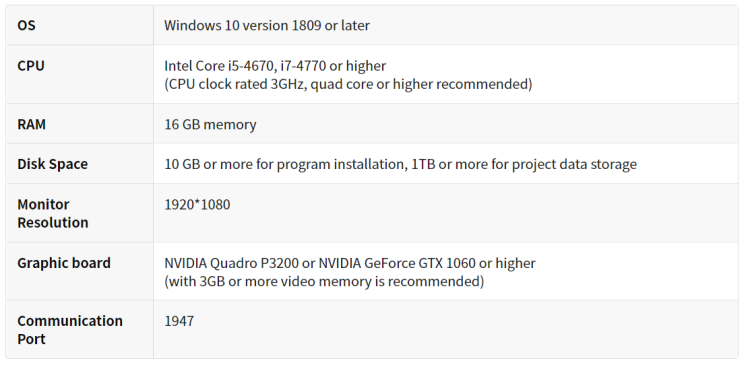Click the Communication Port label
This screenshot has width=750, height=365.
click(70, 330)
